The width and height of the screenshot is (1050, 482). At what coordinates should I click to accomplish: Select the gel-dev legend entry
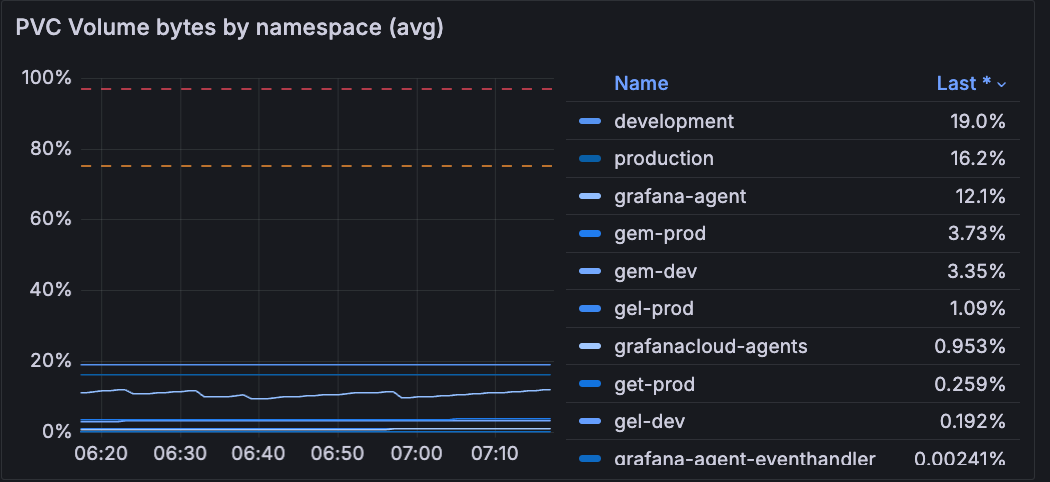click(649, 422)
